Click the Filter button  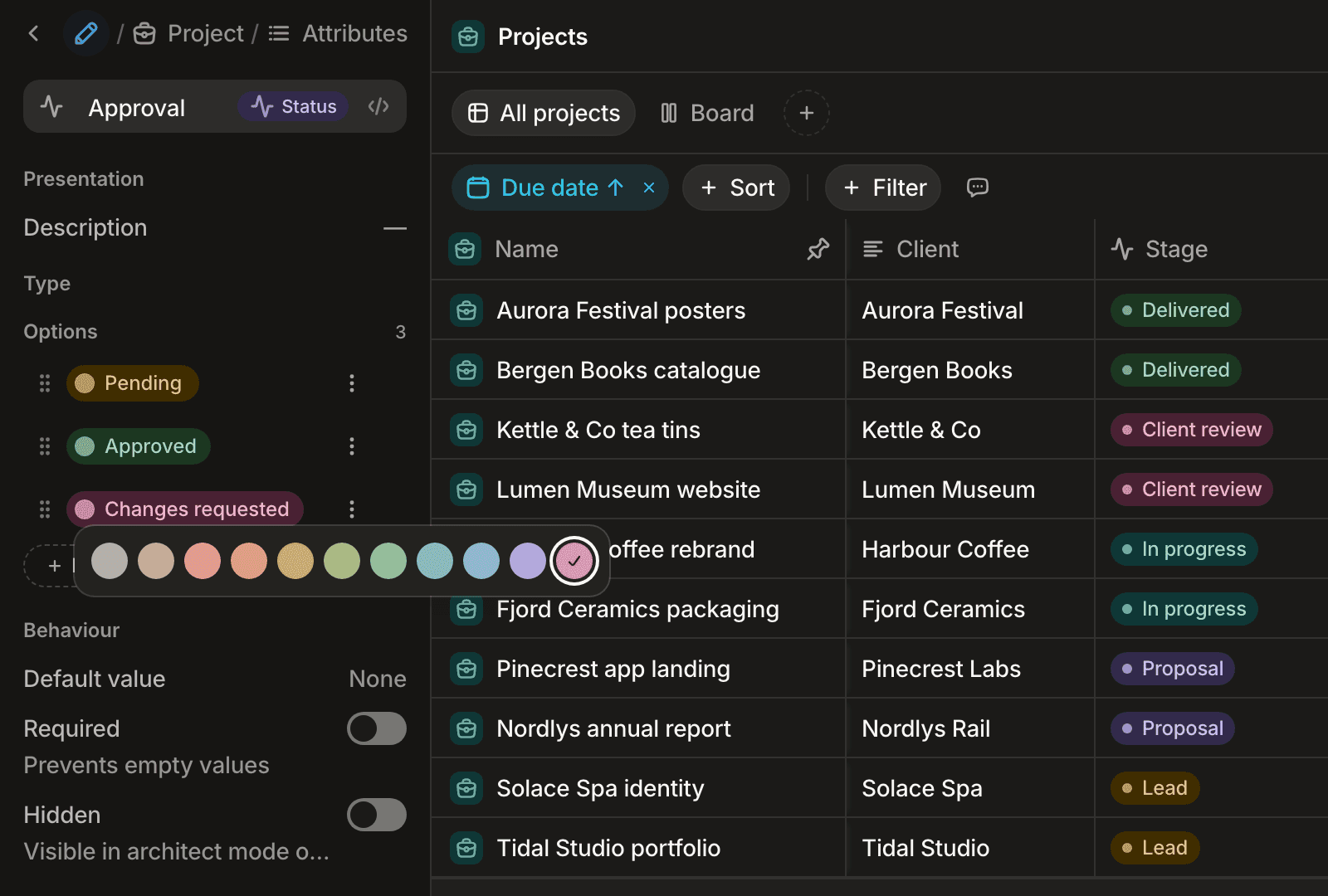(x=883, y=187)
